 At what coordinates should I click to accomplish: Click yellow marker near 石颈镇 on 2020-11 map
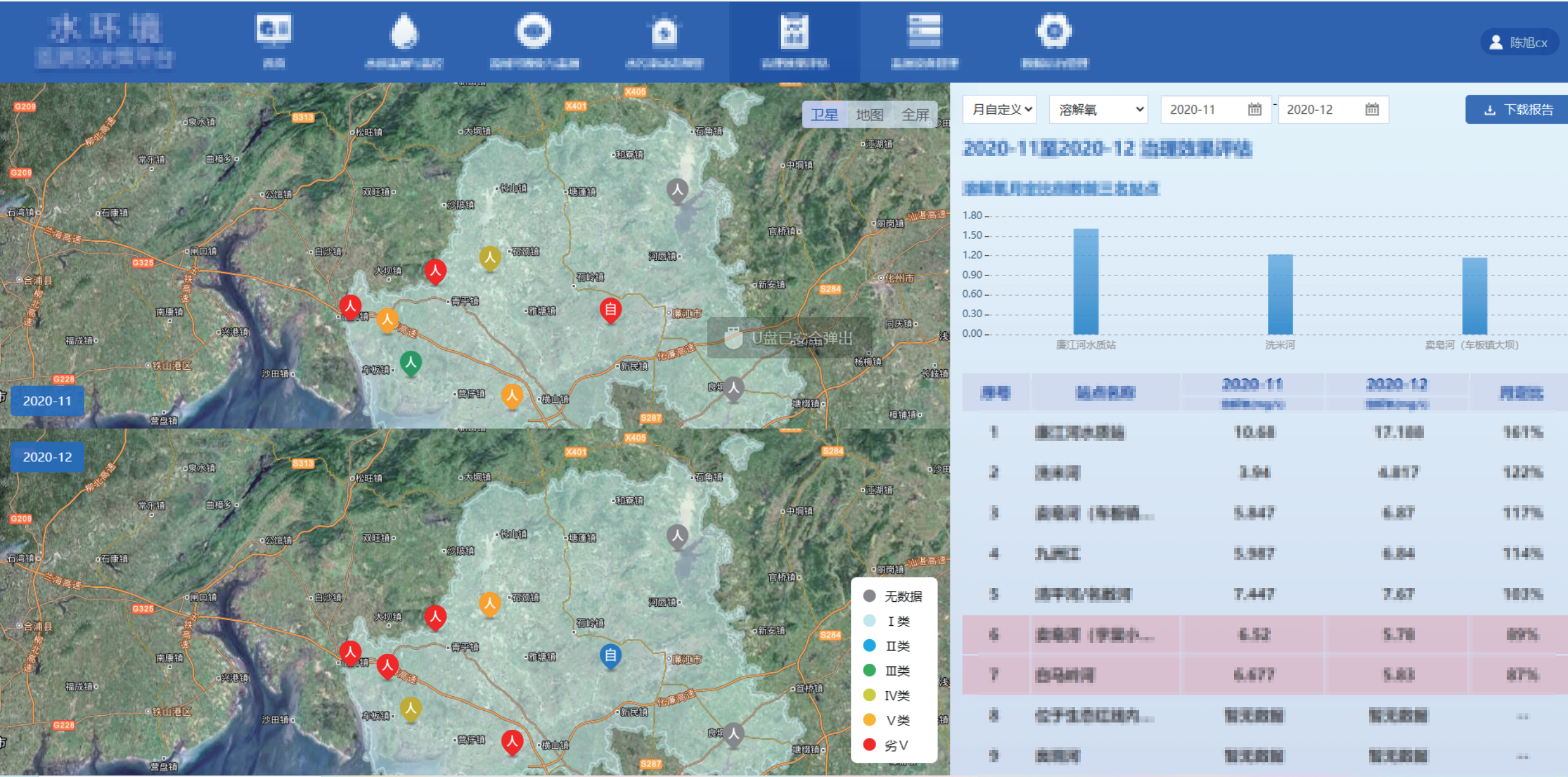pyautogui.click(x=490, y=258)
